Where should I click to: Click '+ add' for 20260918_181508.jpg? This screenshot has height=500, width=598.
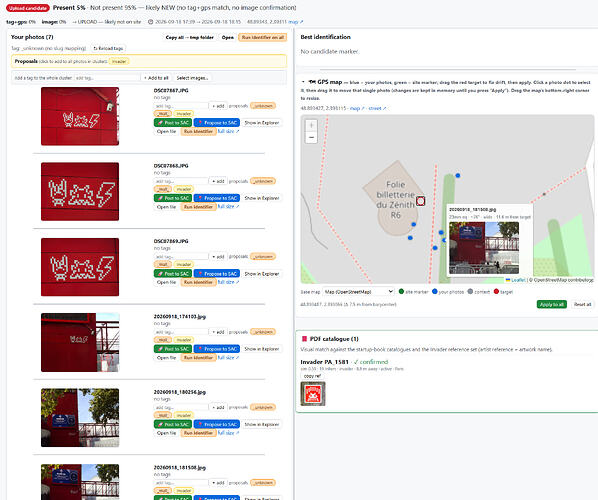[218, 483]
